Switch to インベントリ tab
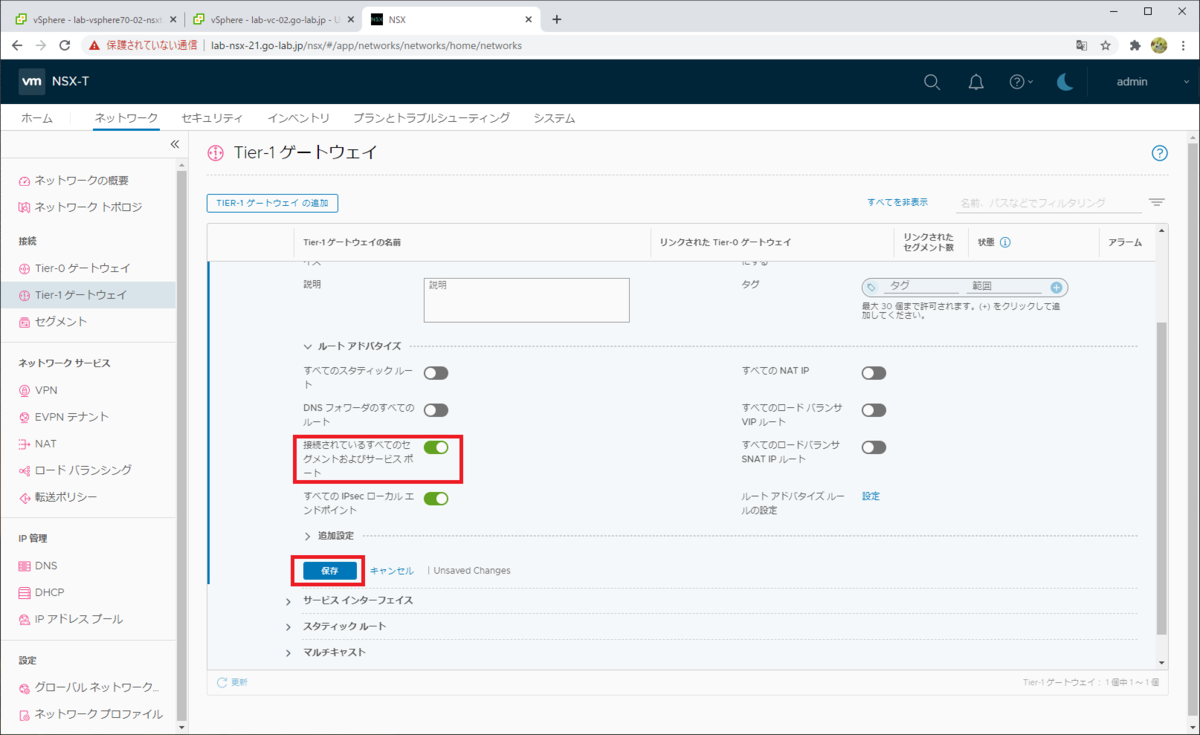1200x735 pixels. click(x=298, y=118)
